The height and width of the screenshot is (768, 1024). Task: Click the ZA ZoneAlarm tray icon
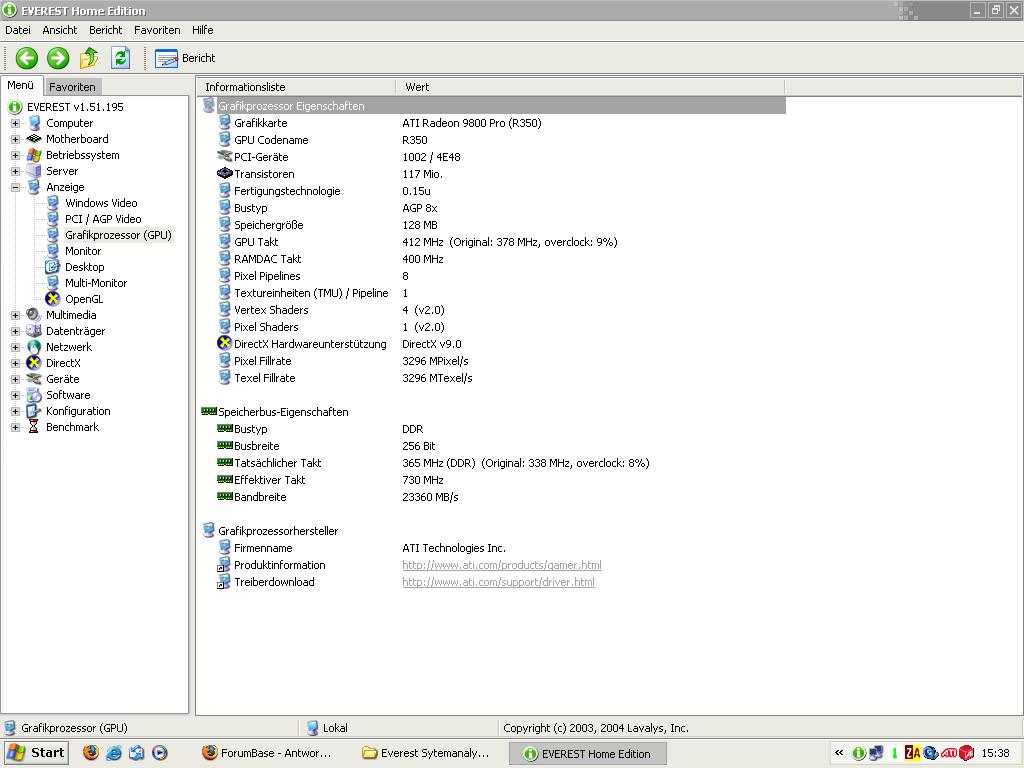pyautogui.click(x=912, y=754)
